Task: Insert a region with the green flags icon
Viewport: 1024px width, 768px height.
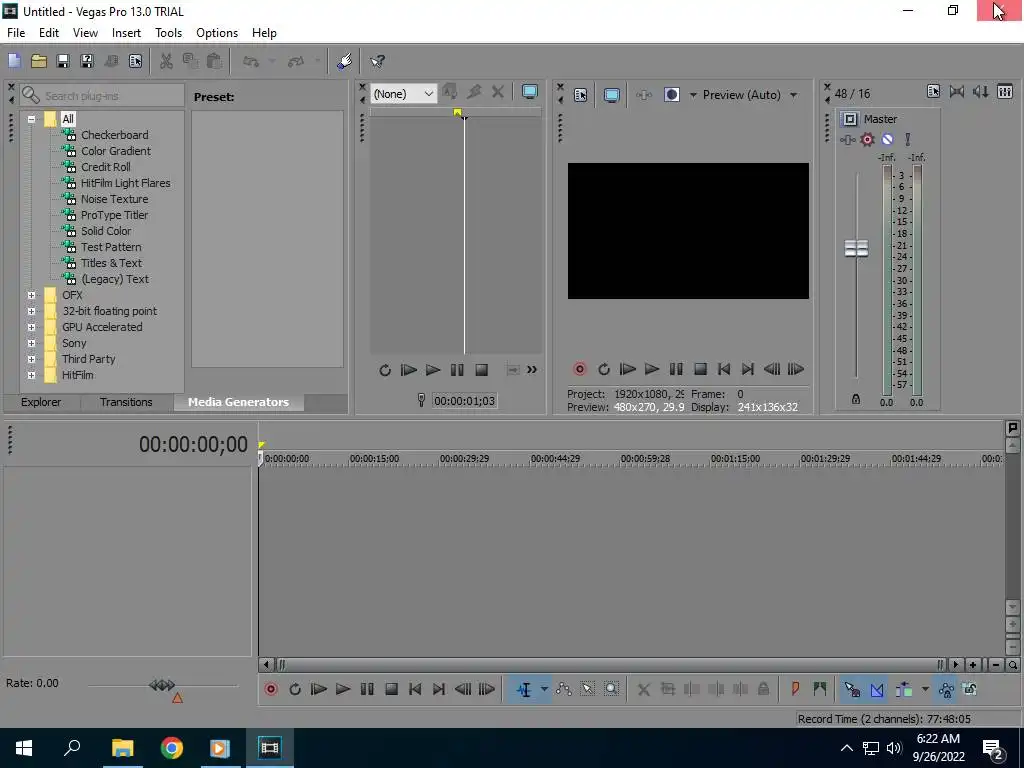Action: tap(820, 689)
